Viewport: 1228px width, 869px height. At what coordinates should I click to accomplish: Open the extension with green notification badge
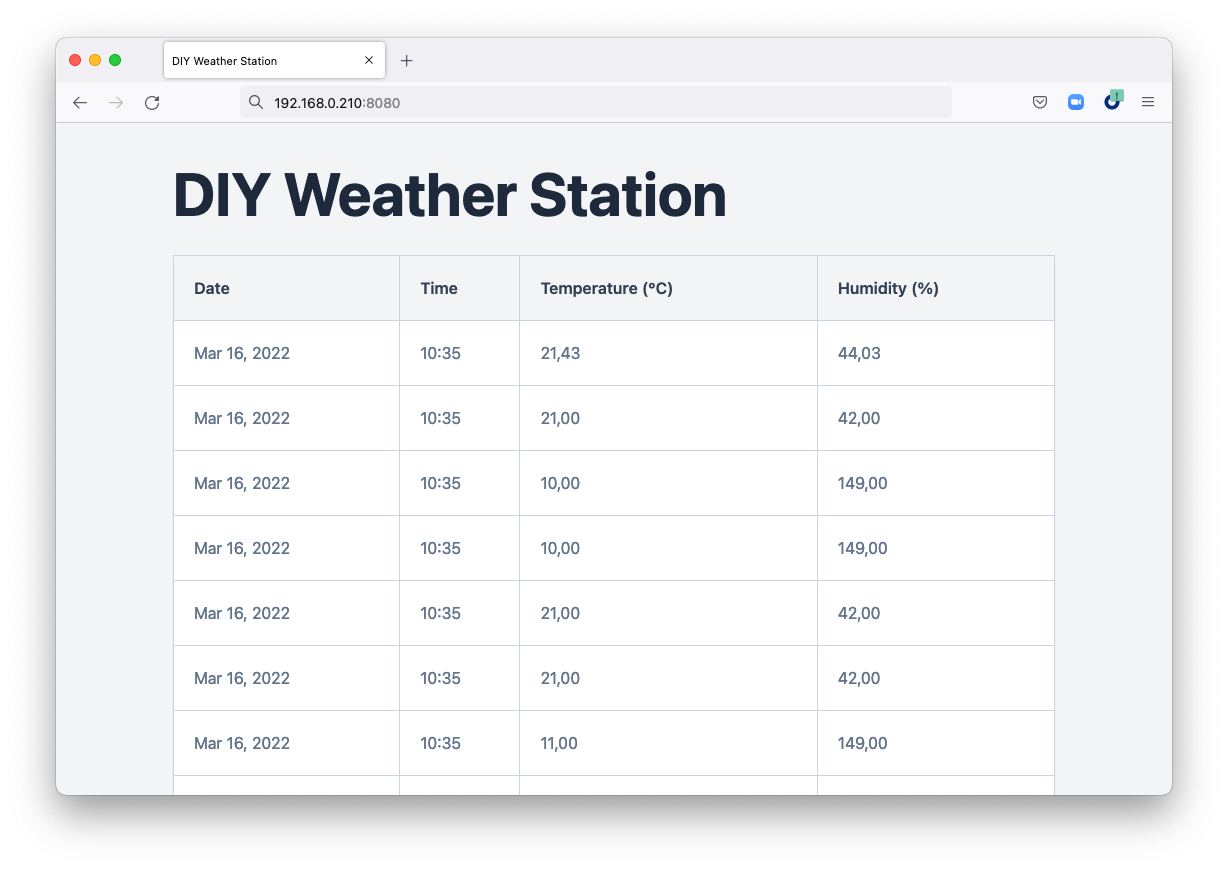coord(1113,101)
